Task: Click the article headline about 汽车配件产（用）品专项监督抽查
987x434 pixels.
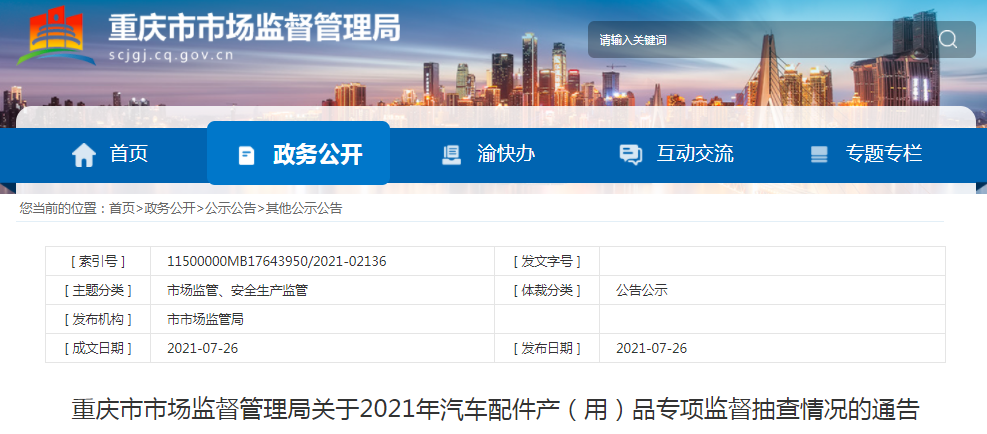Action: click(495, 409)
